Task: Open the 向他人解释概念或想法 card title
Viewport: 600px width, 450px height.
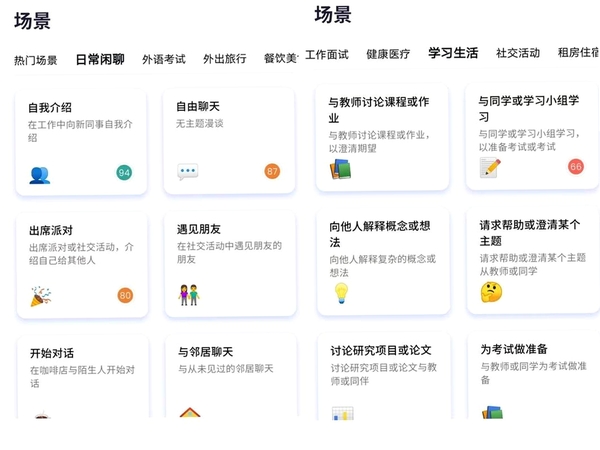Action: (380, 234)
